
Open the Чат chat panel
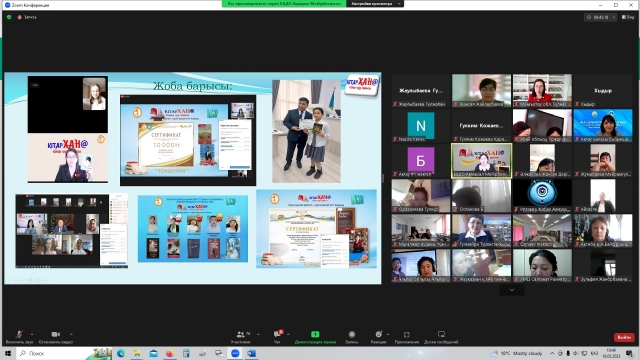coord(278,337)
